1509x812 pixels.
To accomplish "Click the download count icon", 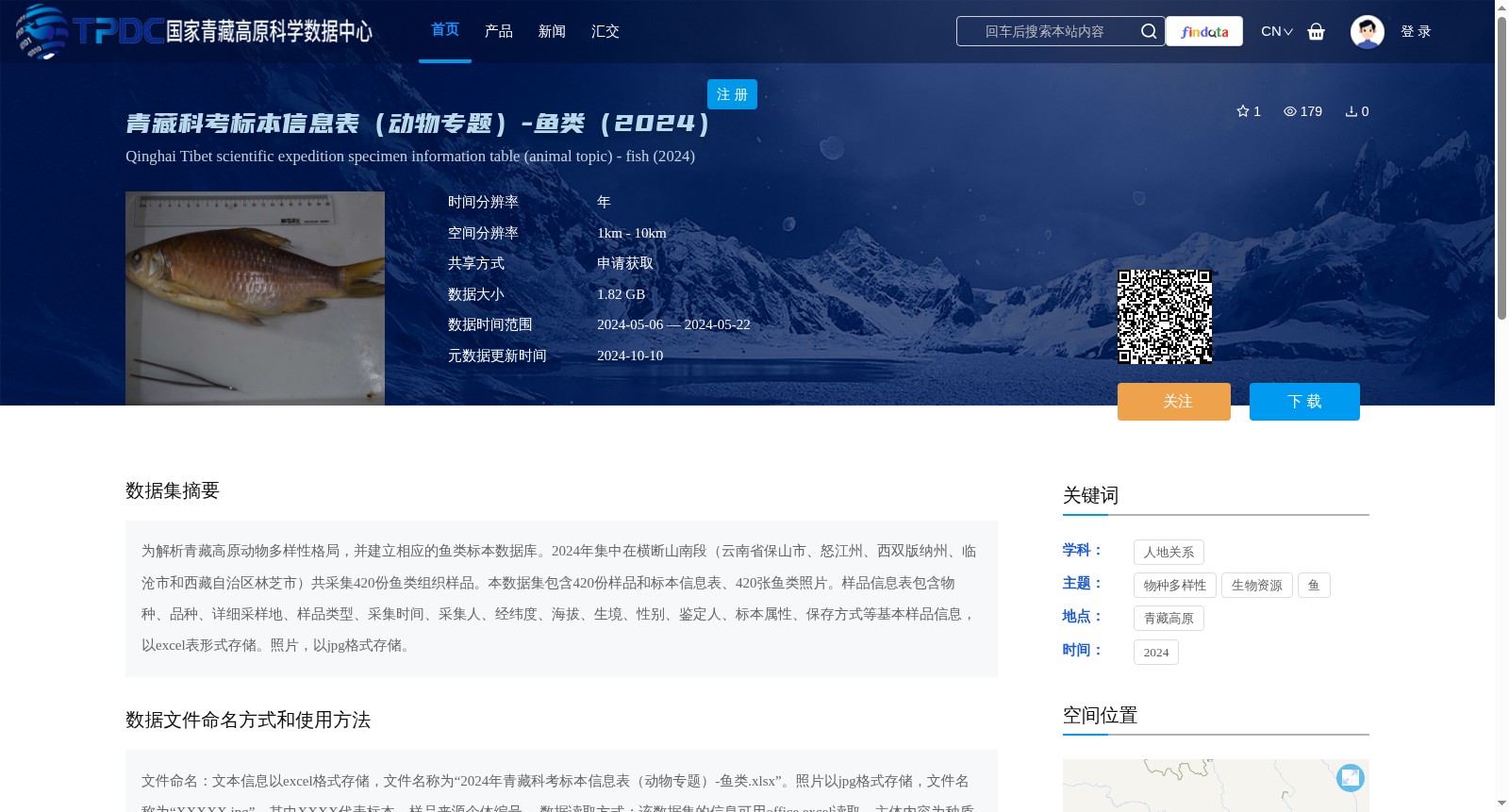I will click(x=1351, y=111).
